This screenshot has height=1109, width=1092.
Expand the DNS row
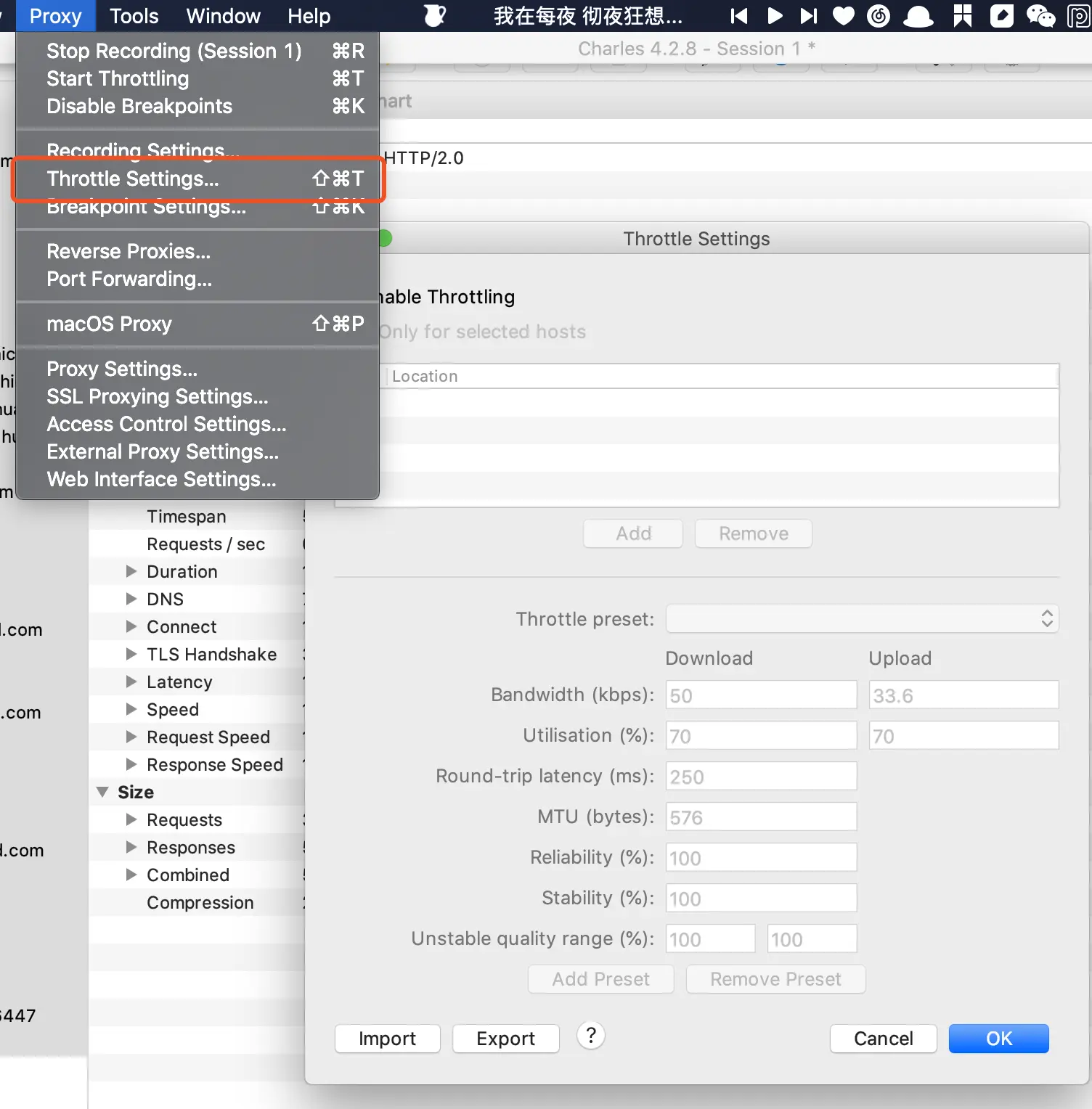pyautogui.click(x=131, y=599)
